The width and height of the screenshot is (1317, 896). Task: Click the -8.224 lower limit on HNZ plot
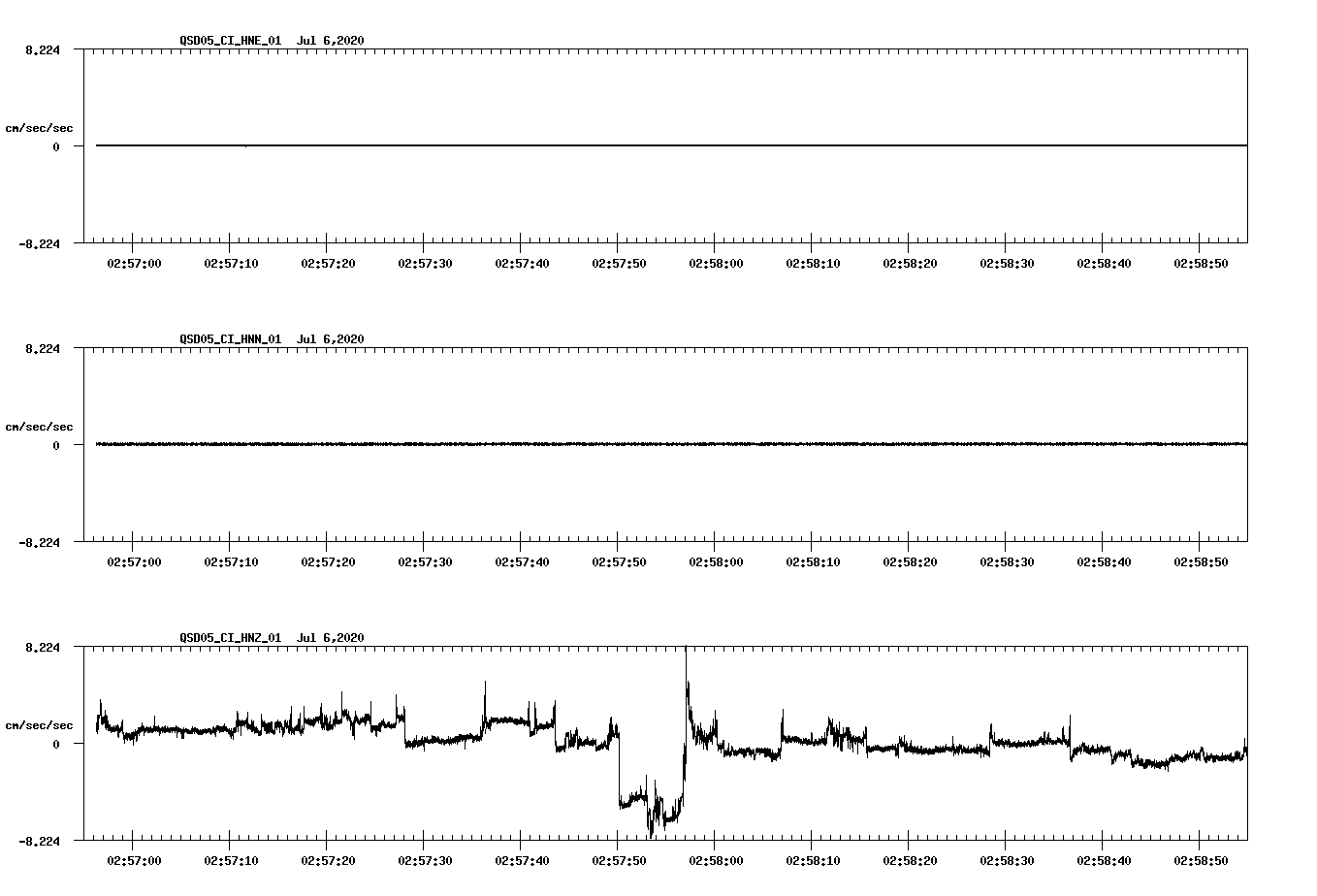coord(40,842)
